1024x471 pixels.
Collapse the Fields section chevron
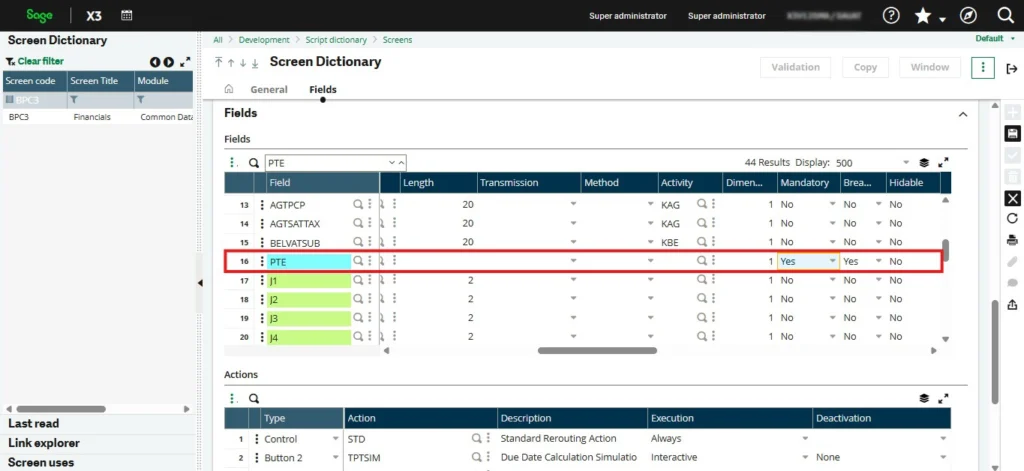coord(963,115)
